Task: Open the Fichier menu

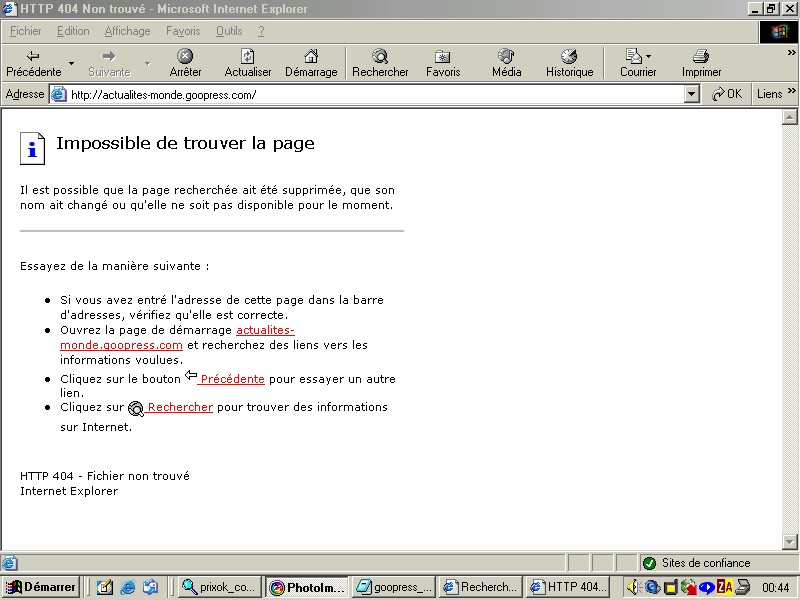Action: [x=26, y=31]
